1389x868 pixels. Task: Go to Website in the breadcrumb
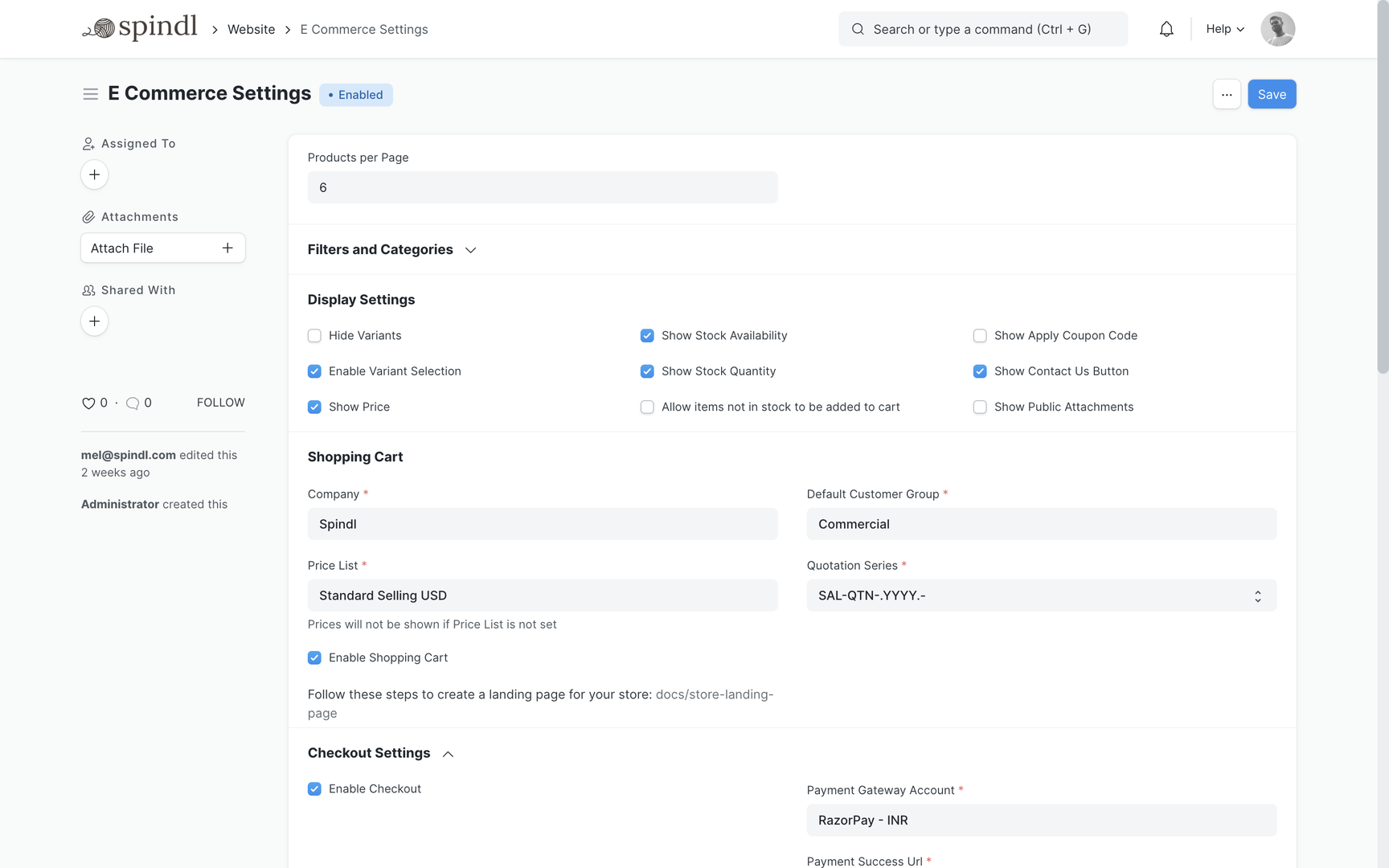click(x=251, y=29)
